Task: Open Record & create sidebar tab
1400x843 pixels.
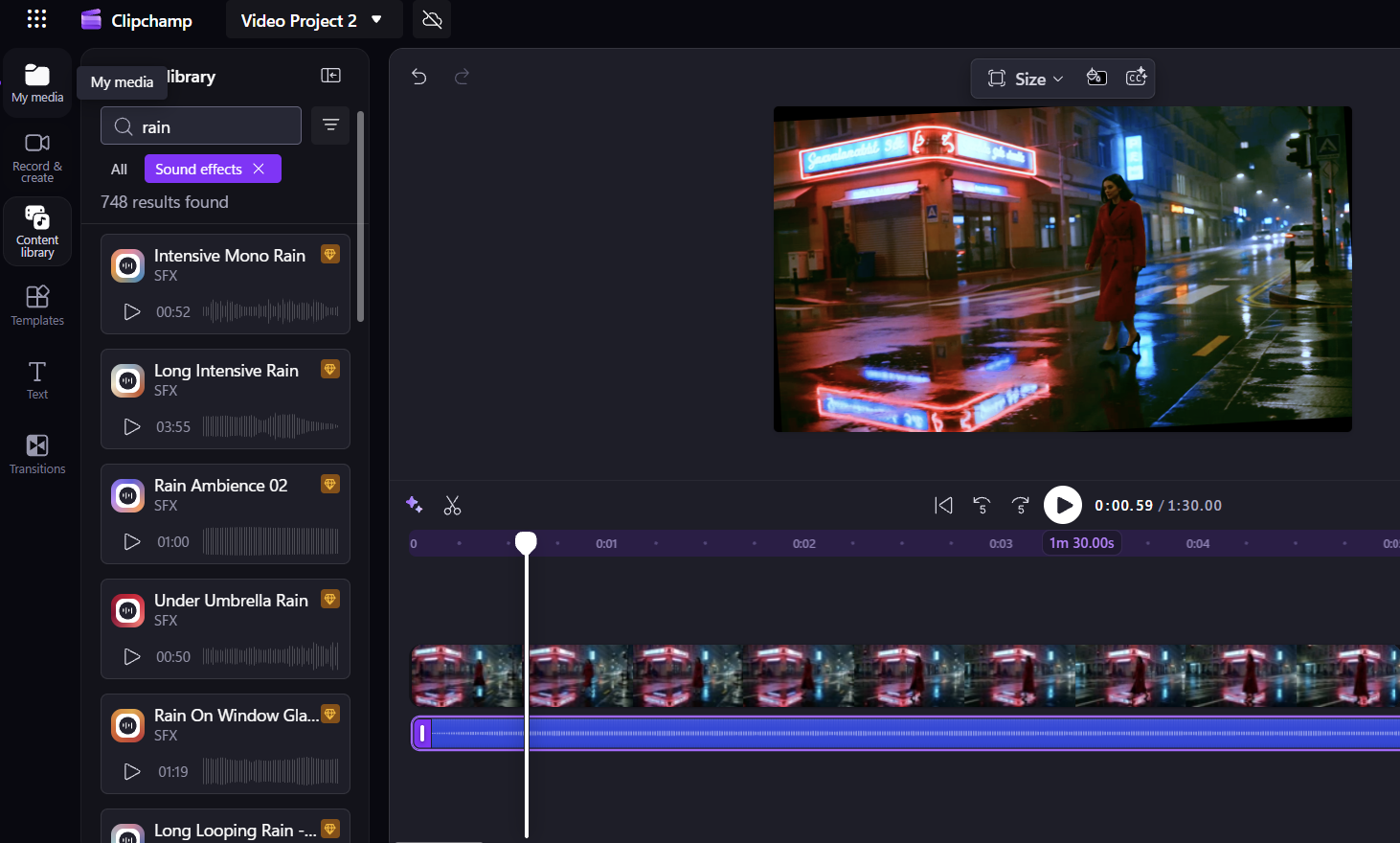Action: (37, 157)
